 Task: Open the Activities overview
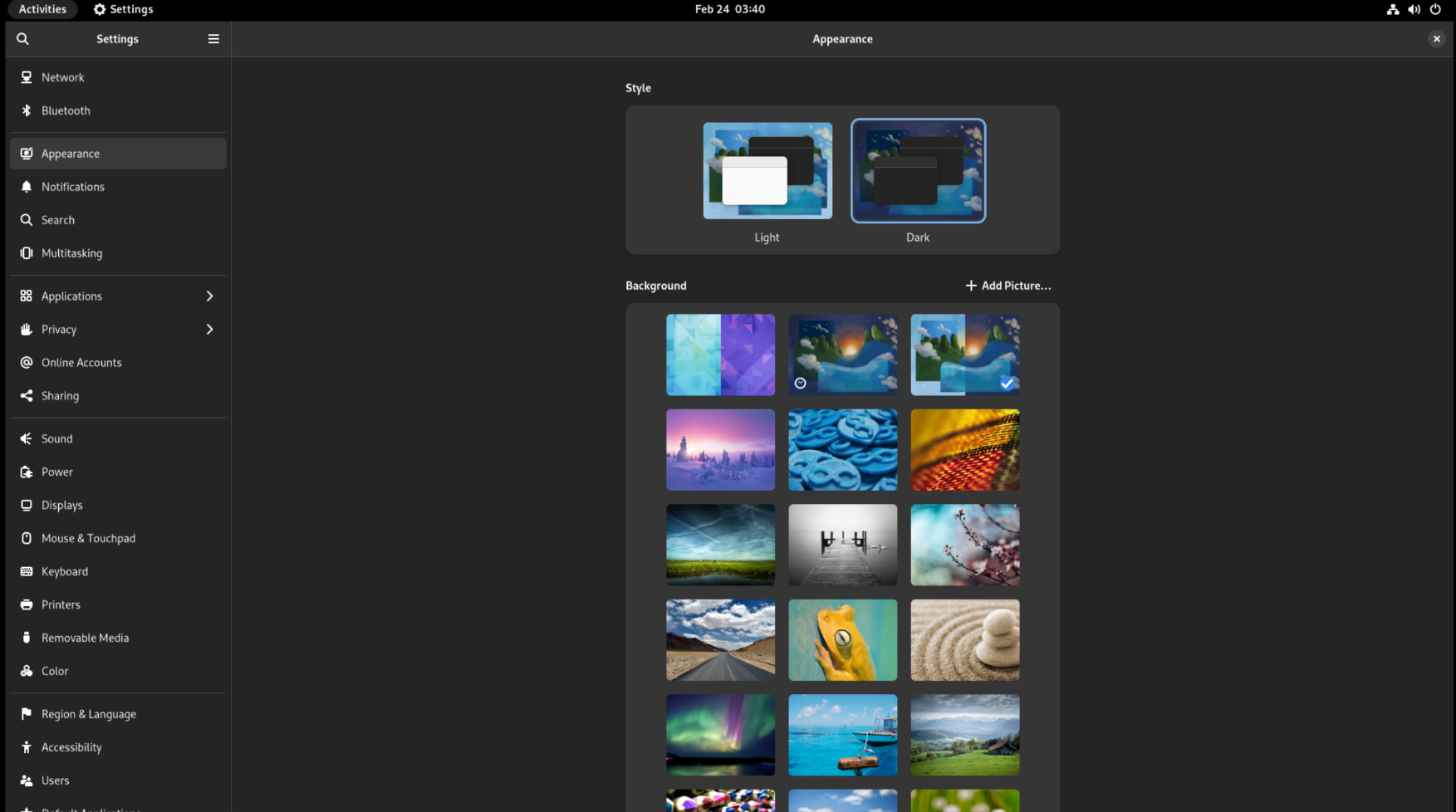tap(42, 9)
